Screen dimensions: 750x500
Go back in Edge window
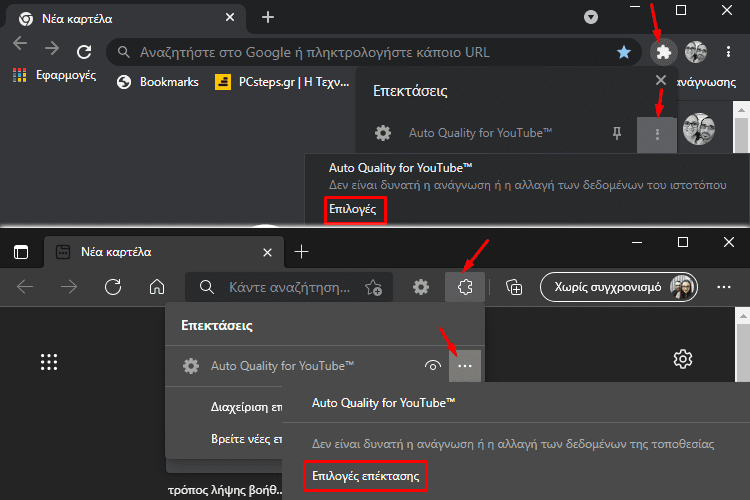pyautogui.click(x=25, y=287)
